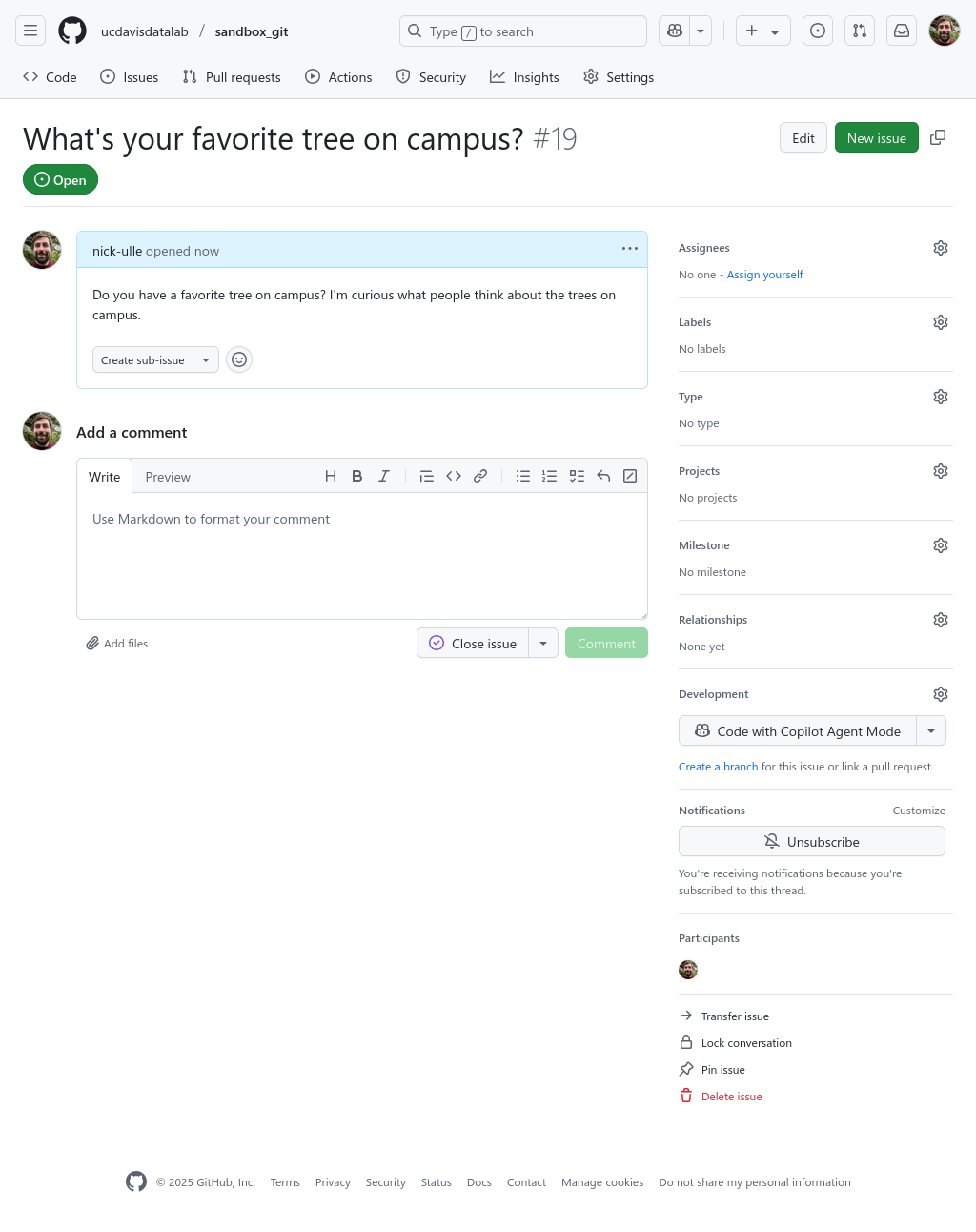Insert a heading via toolbar icon
This screenshot has height=1232, width=976.
[331, 476]
